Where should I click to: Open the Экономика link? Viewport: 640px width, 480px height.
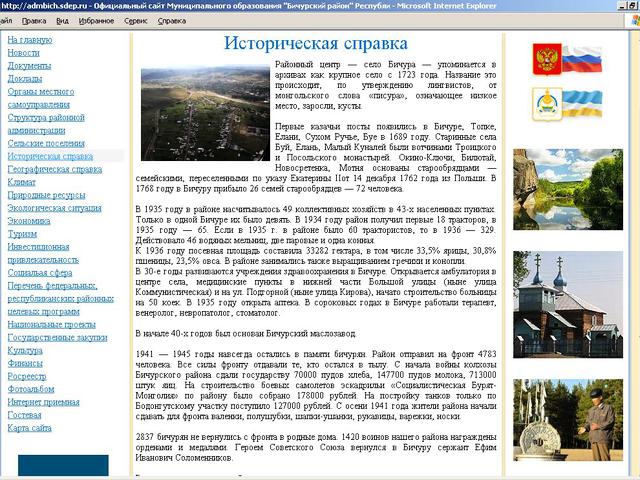(x=29, y=221)
